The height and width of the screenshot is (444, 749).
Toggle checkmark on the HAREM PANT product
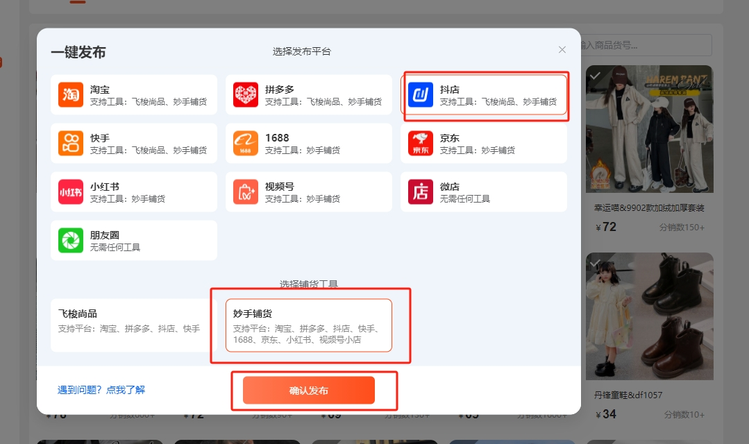click(x=595, y=76)
